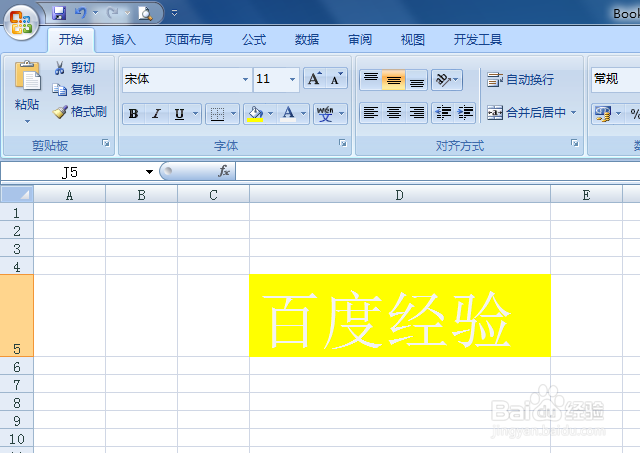Align text to the bottom of cell
This screenshot has width=640, height=453.
pyautogui.click(x=417, y=79)
